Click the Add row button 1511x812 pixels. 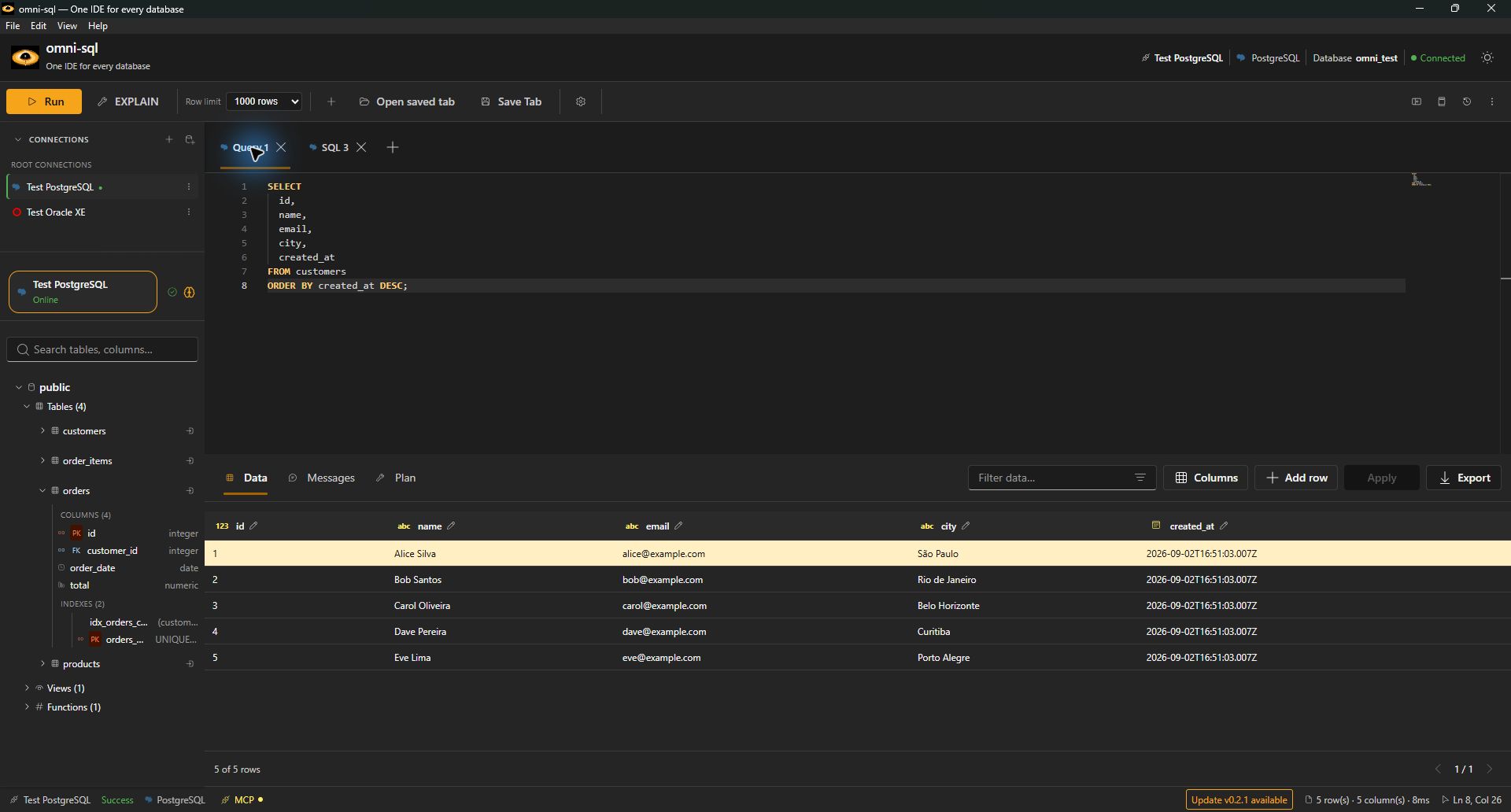coord(1296,478)
